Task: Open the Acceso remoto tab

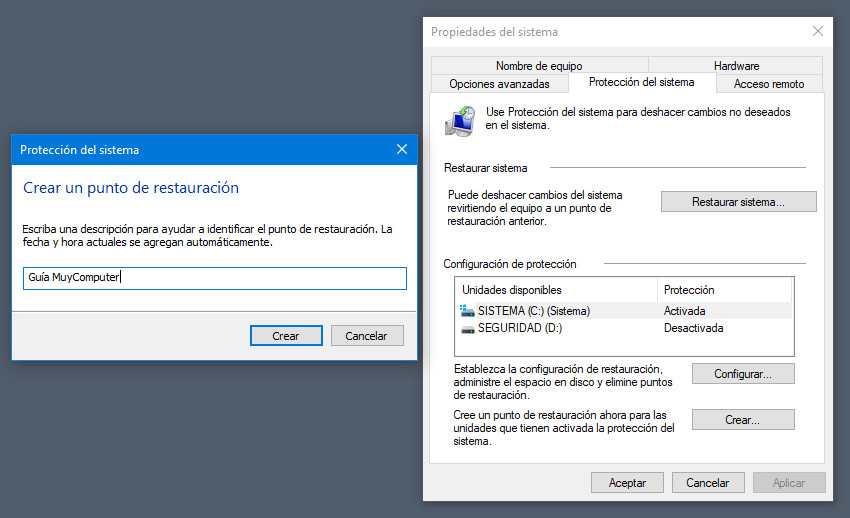Action: 769,84
